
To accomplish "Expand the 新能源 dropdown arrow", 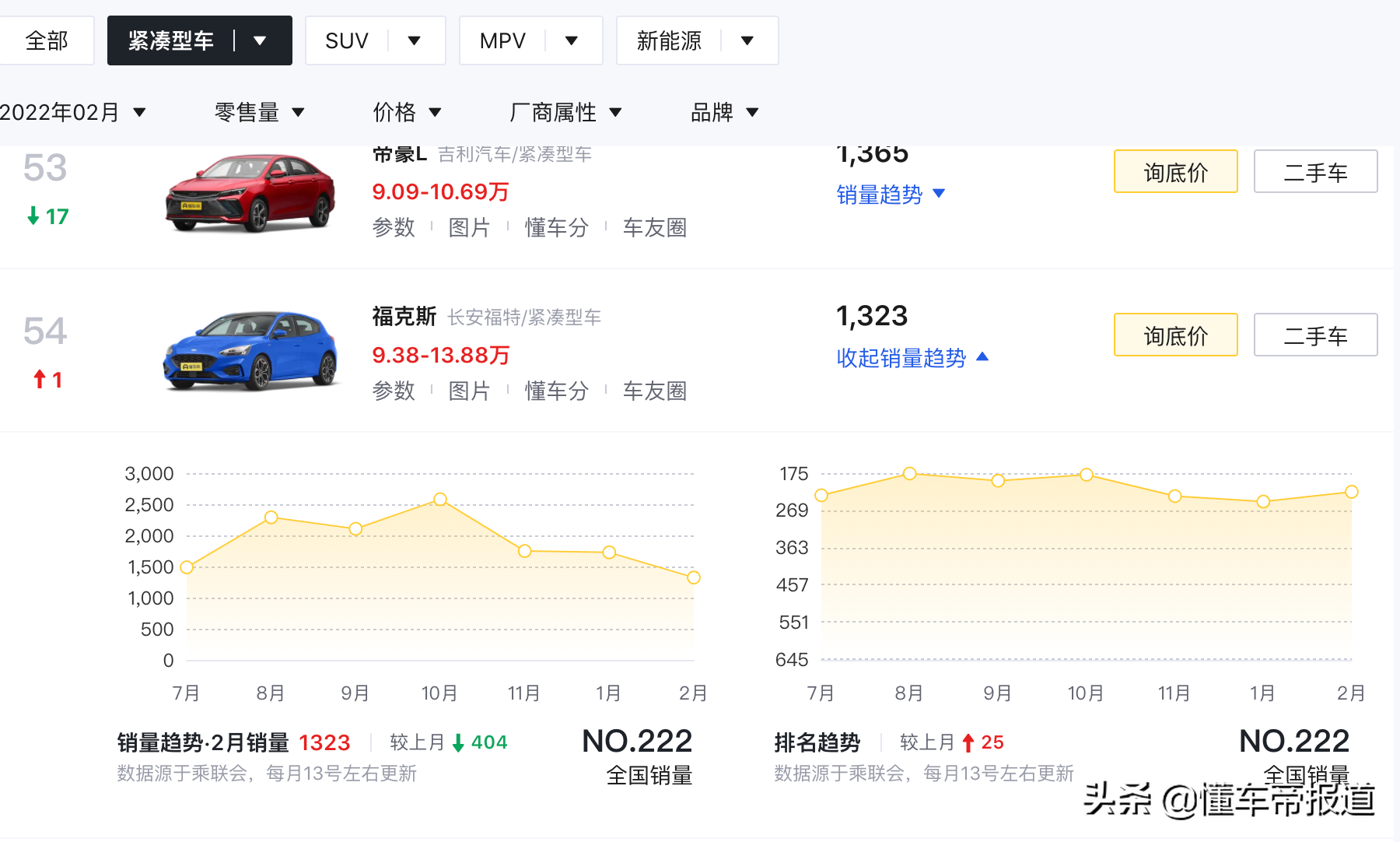I will point(747,40).
